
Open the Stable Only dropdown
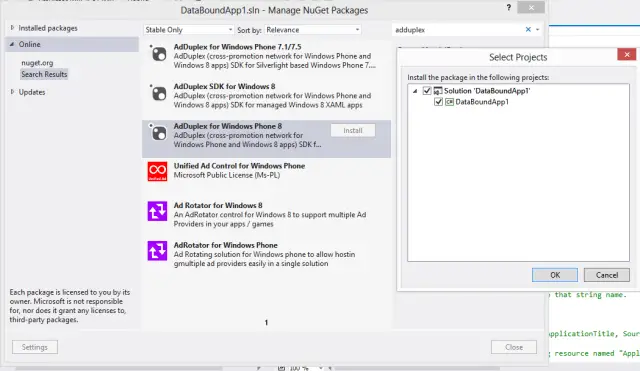click(188, 30)
